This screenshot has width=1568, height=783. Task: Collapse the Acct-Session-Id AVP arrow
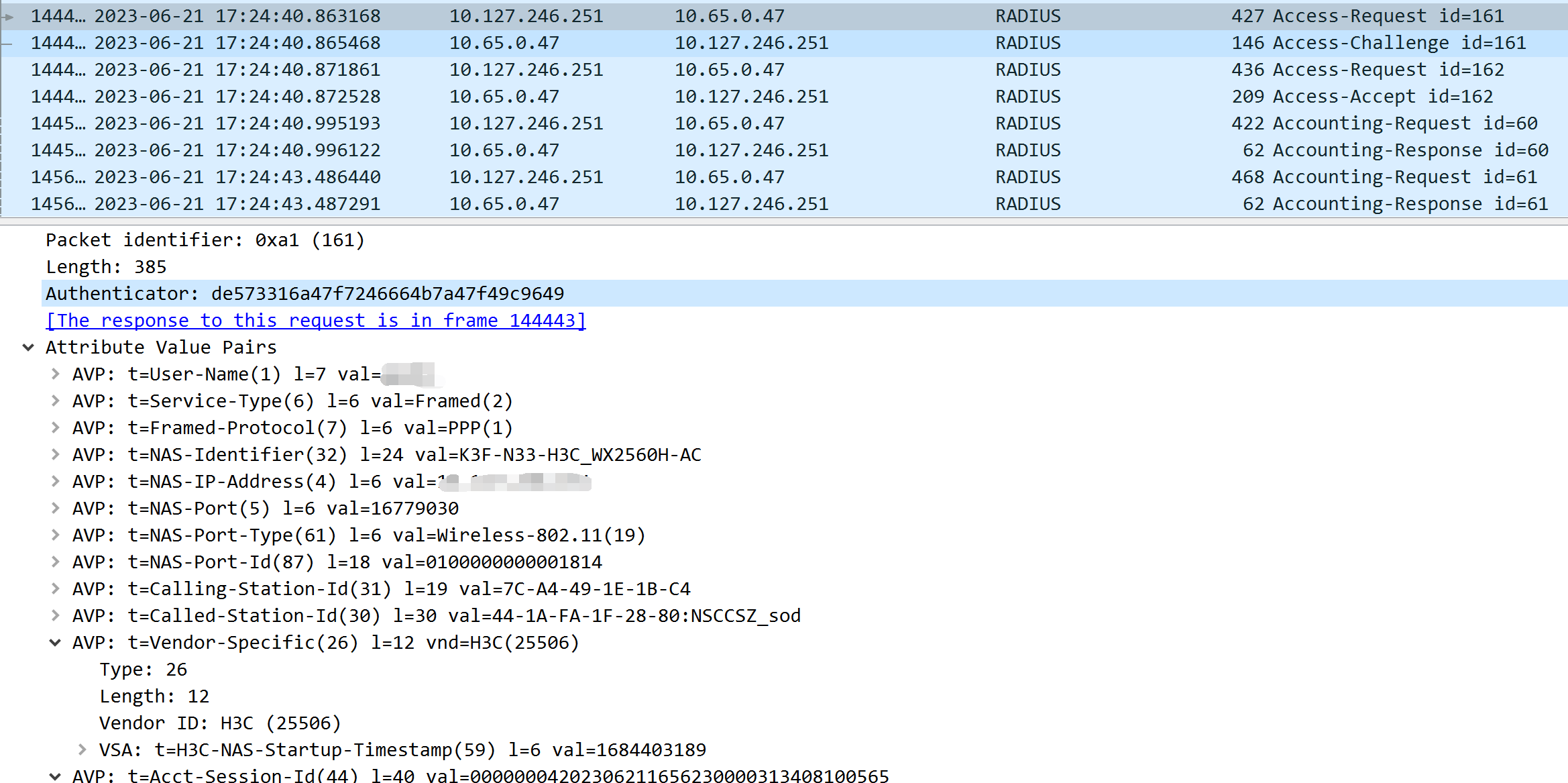[56, 776]
